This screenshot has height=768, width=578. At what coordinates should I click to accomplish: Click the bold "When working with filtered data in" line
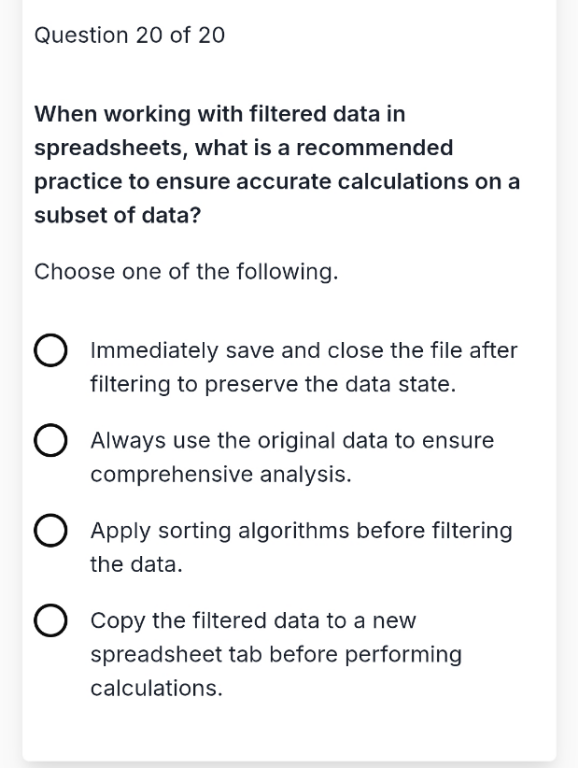pos(220,114)
